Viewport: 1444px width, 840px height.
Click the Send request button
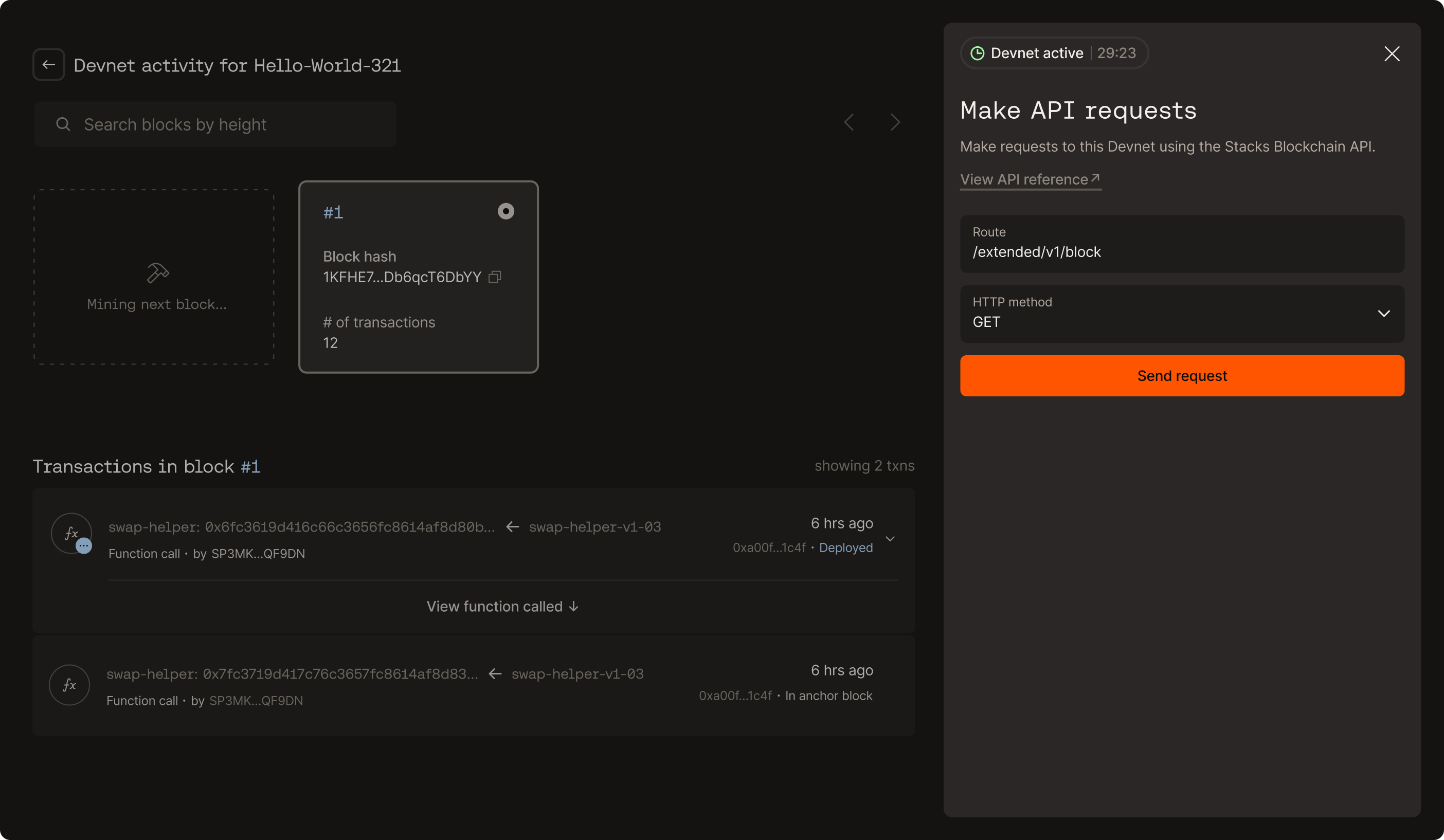(x=1182, y=375)
